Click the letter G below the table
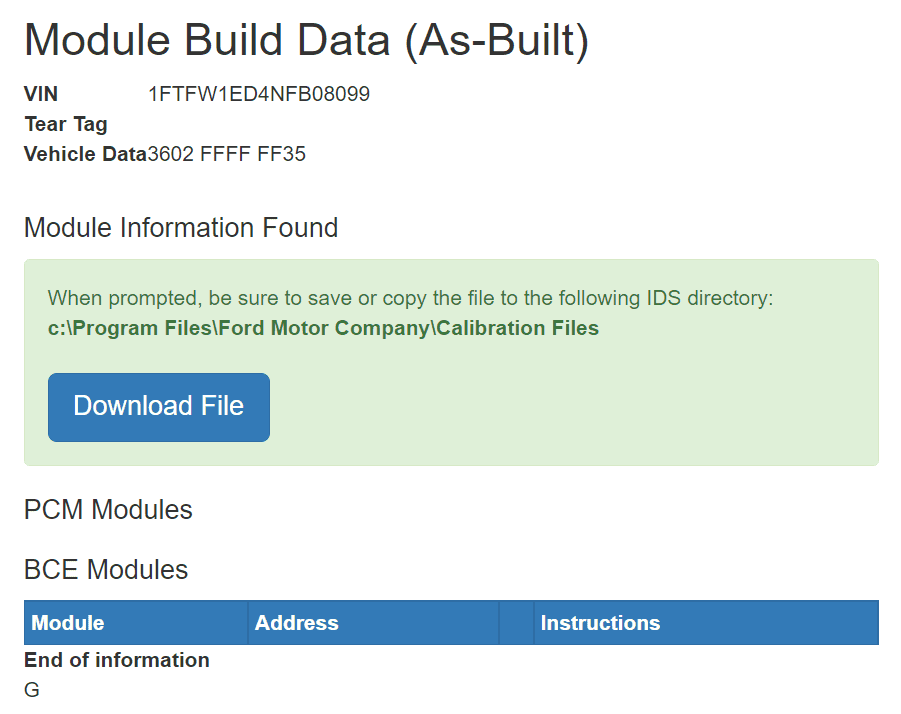The width and height of the screenshot is (901, 714). click(32, 690)
